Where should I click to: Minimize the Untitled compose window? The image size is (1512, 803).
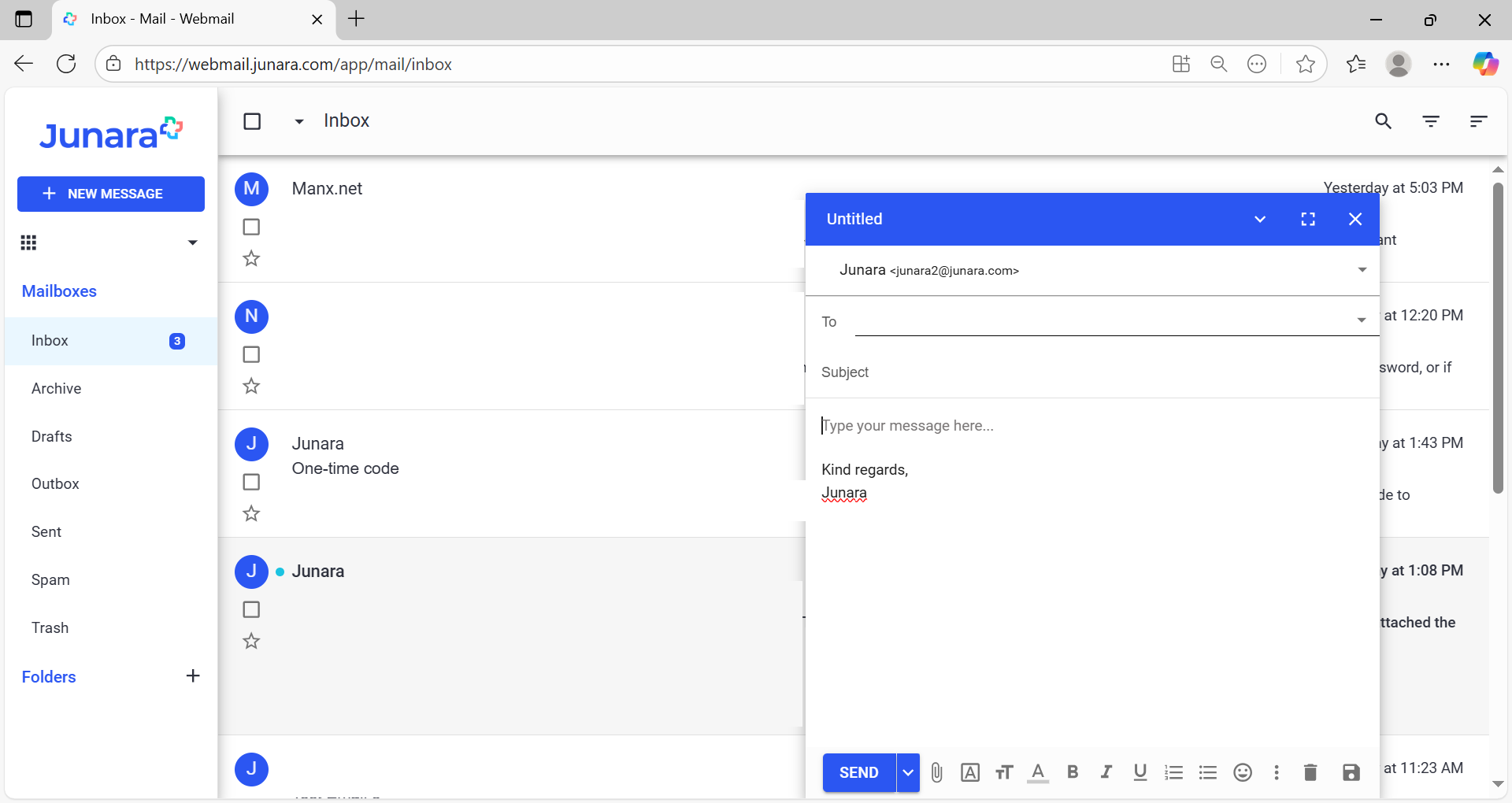pos(1260,219)
